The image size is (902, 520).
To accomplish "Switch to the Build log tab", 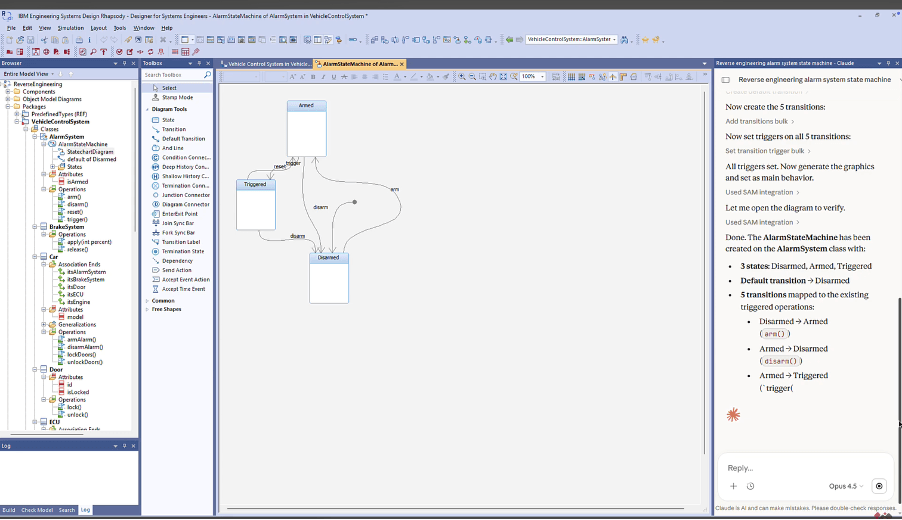I will [9, 510].
